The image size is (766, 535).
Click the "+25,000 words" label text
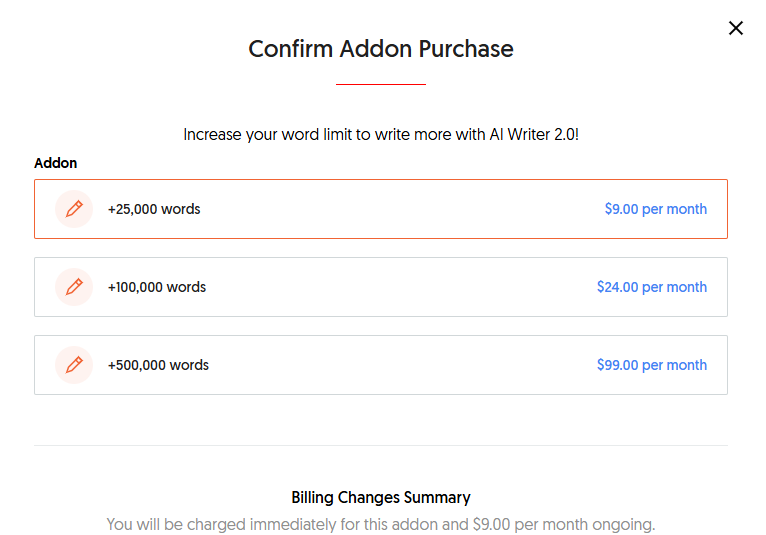click(154, 209)
